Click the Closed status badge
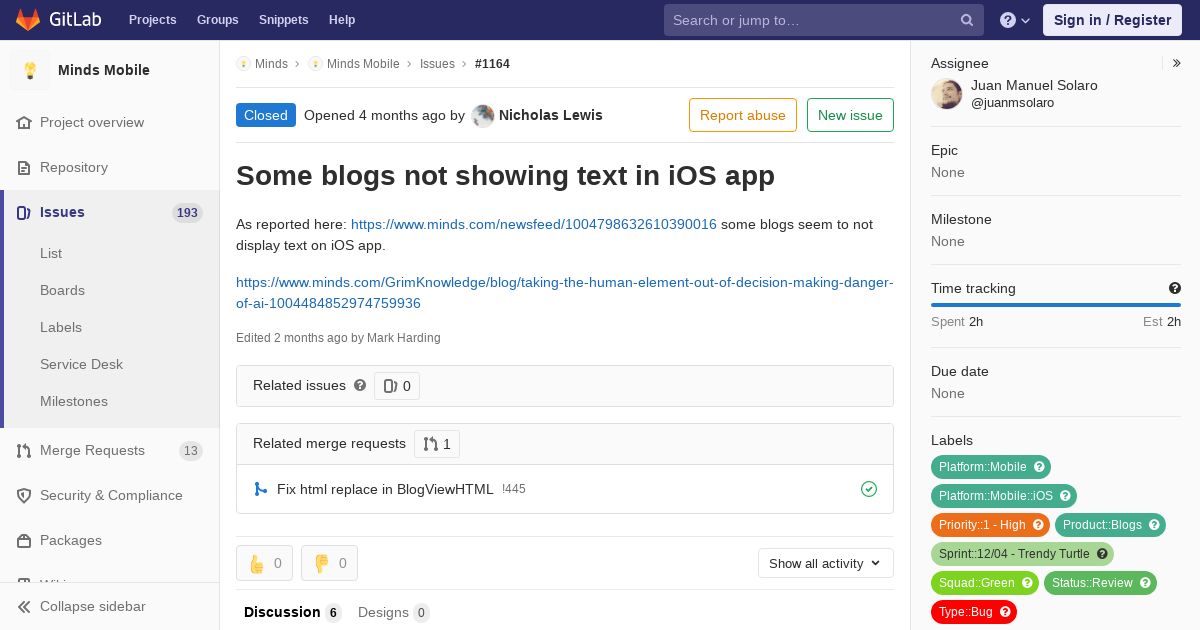 point(266,115)
